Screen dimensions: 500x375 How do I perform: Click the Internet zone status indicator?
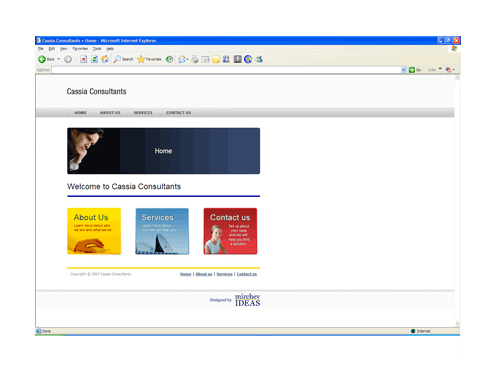click(x=420, y=331)
